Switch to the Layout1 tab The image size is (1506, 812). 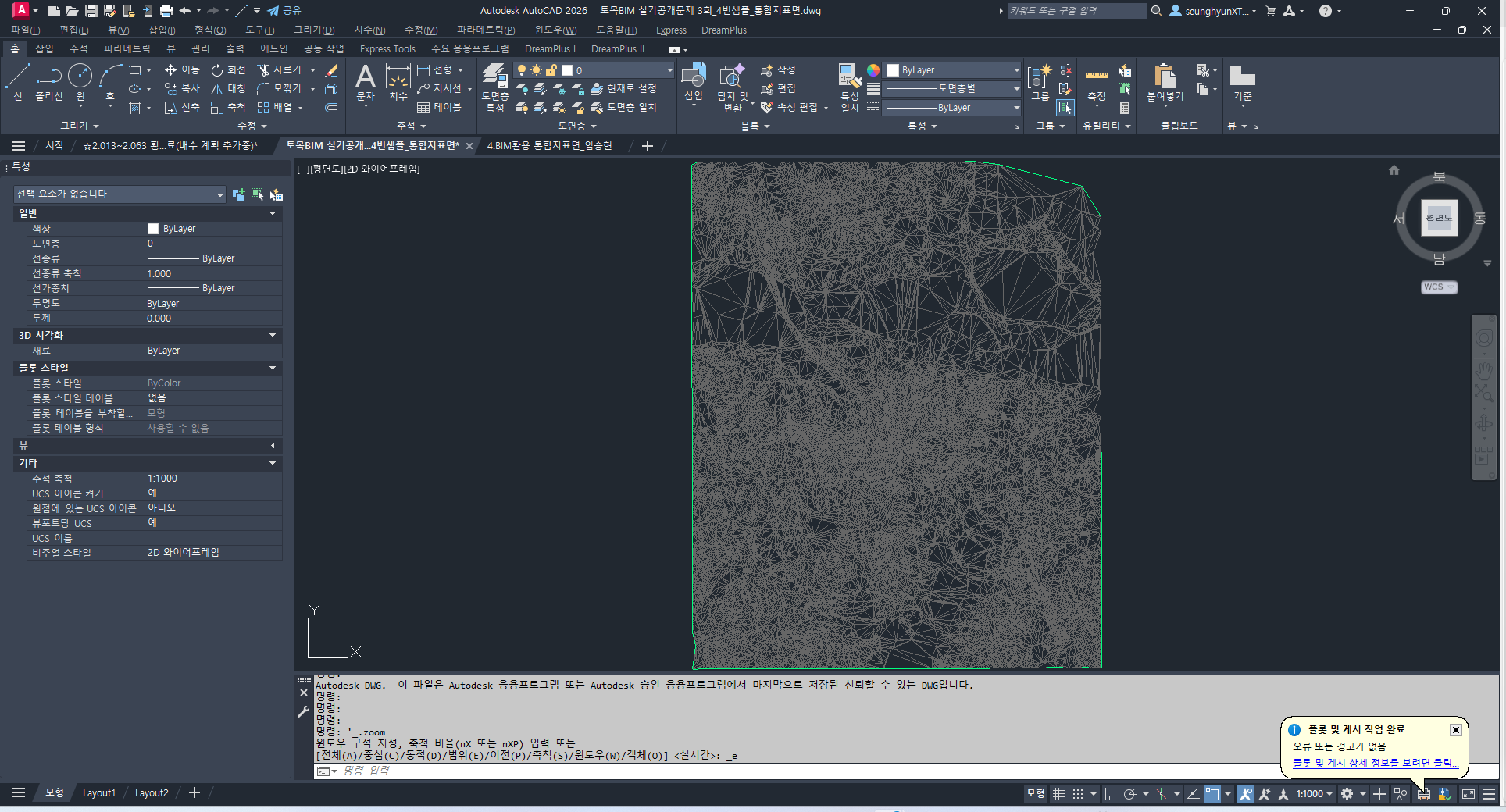[x=99, y=793]
